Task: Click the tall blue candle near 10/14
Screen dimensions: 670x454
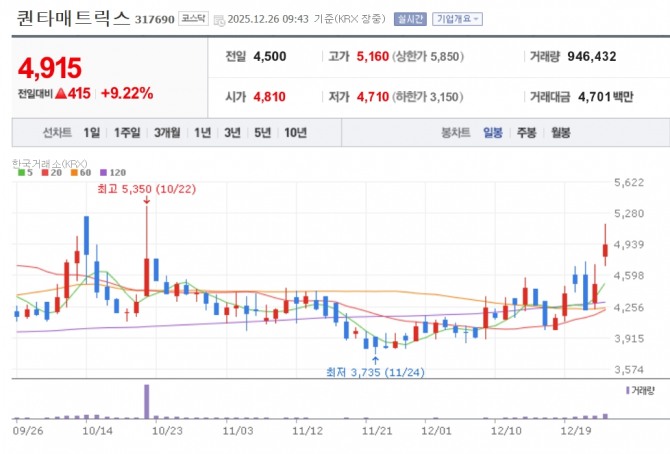Action: (x=86, y=236)
